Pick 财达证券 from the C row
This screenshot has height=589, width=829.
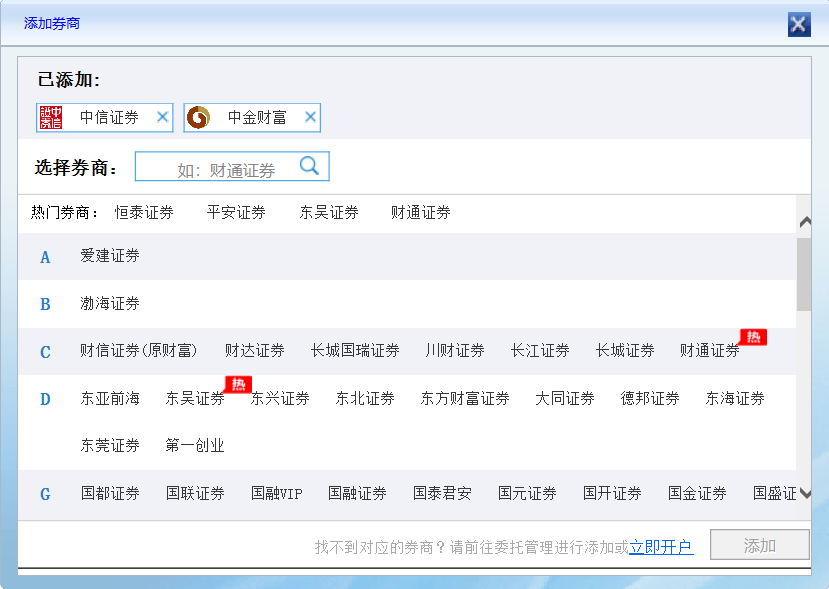255,351
